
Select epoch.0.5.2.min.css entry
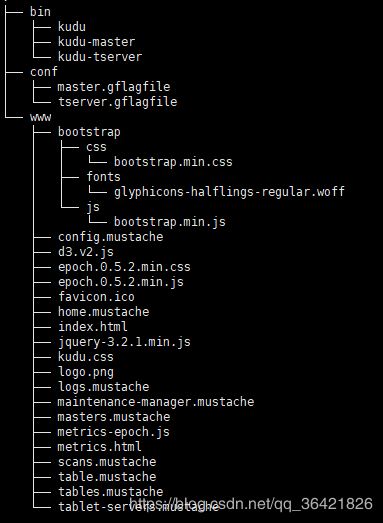[124, 267]
